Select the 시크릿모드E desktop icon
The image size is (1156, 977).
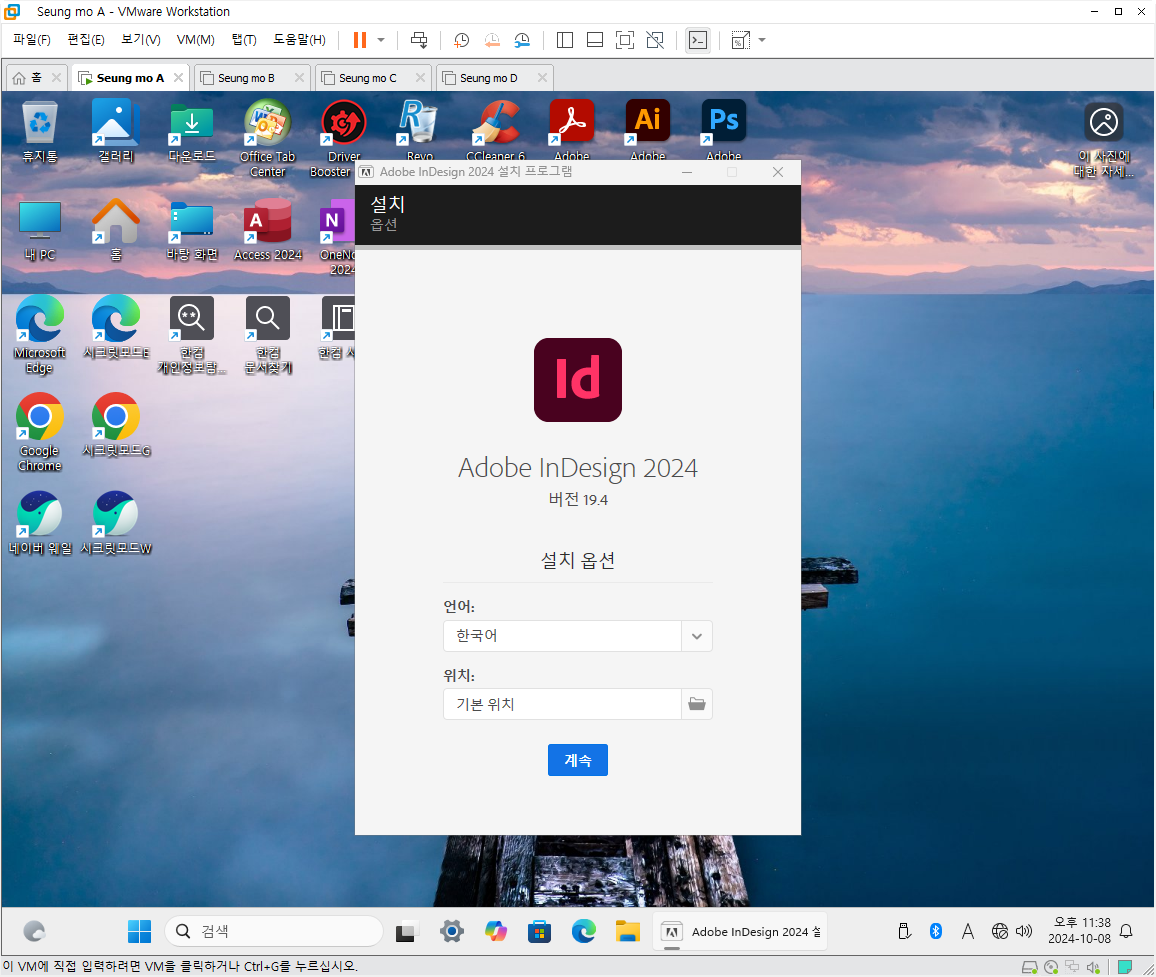click(116, 328)
